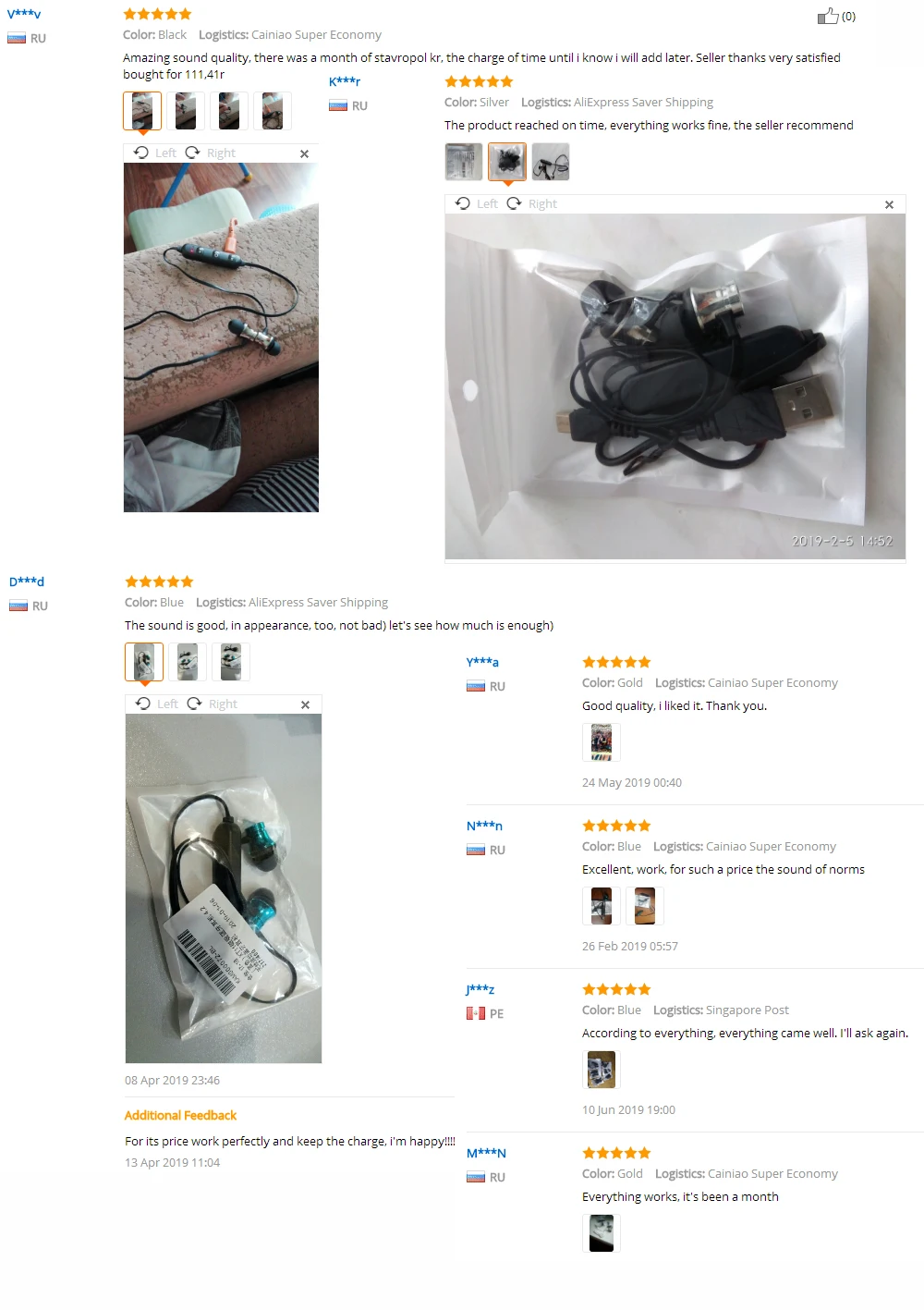Image resolution: width=924 pixels, height=1310 pixels.
Task: Rotate K***r's earphone package photo right
Action: coord(532,203)
